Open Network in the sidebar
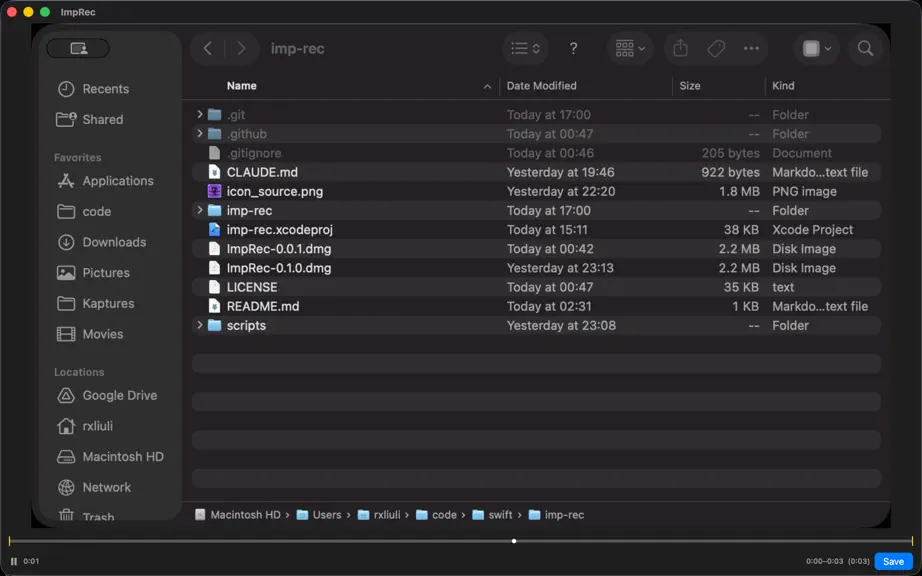The image size is (922, 576). pyautogui.click(x=95, y=487)
